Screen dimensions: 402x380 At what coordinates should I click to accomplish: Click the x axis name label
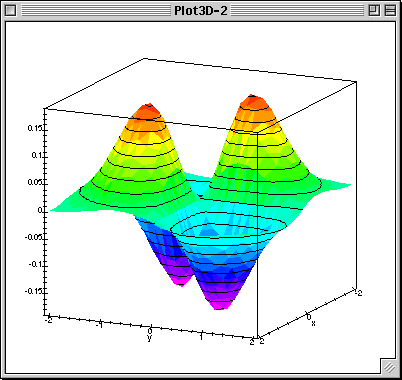(x=313, y=323)
